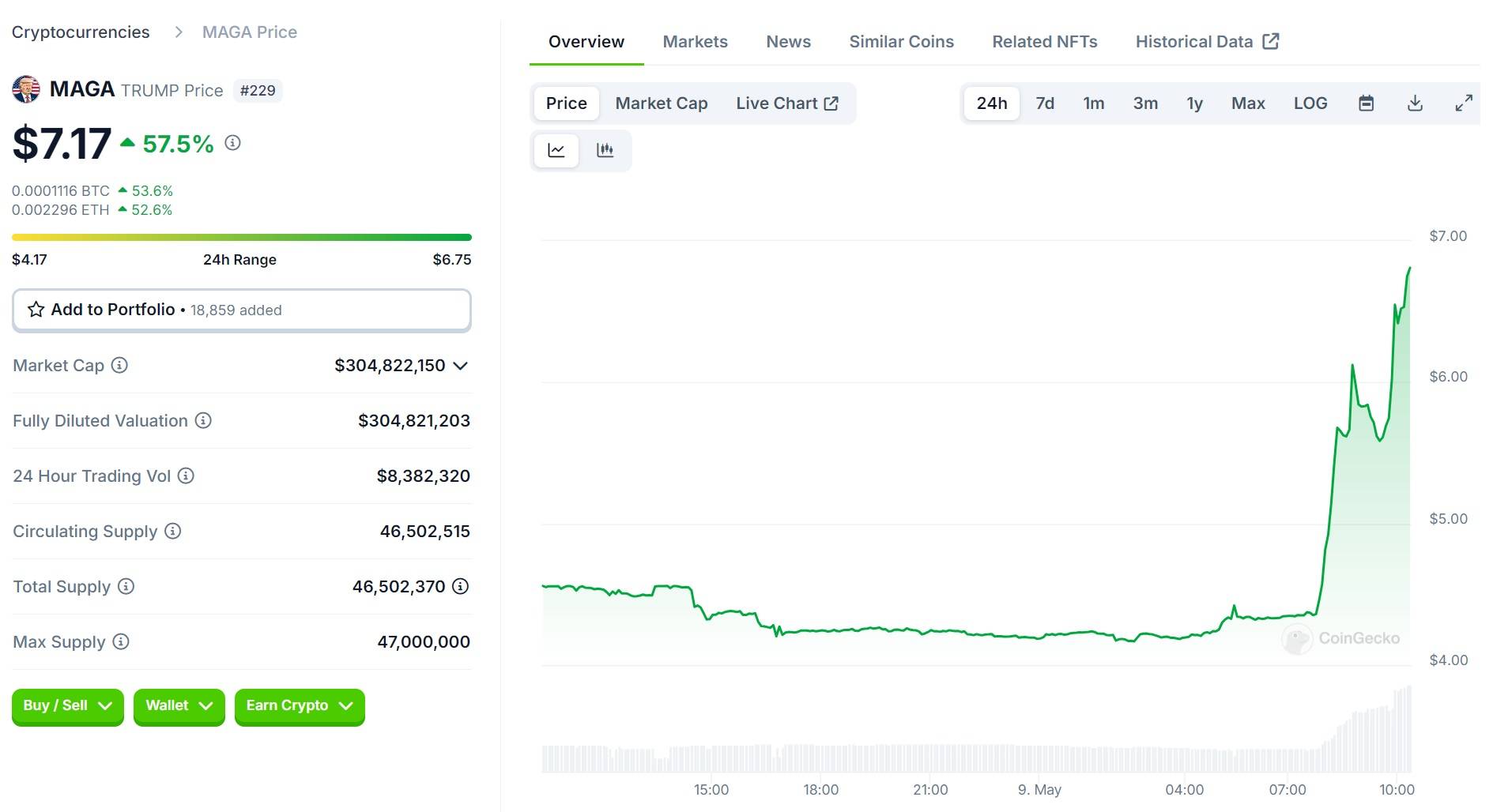
Task: Click the #229 rank badge
Action: pyautogui.click(x=258, y=91)
